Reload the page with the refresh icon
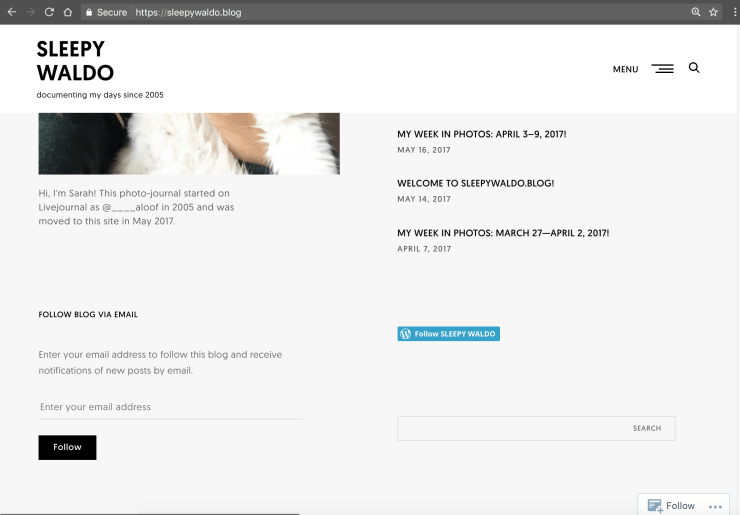The height and width of the screenshot is (515, 740). pos(49,12)
